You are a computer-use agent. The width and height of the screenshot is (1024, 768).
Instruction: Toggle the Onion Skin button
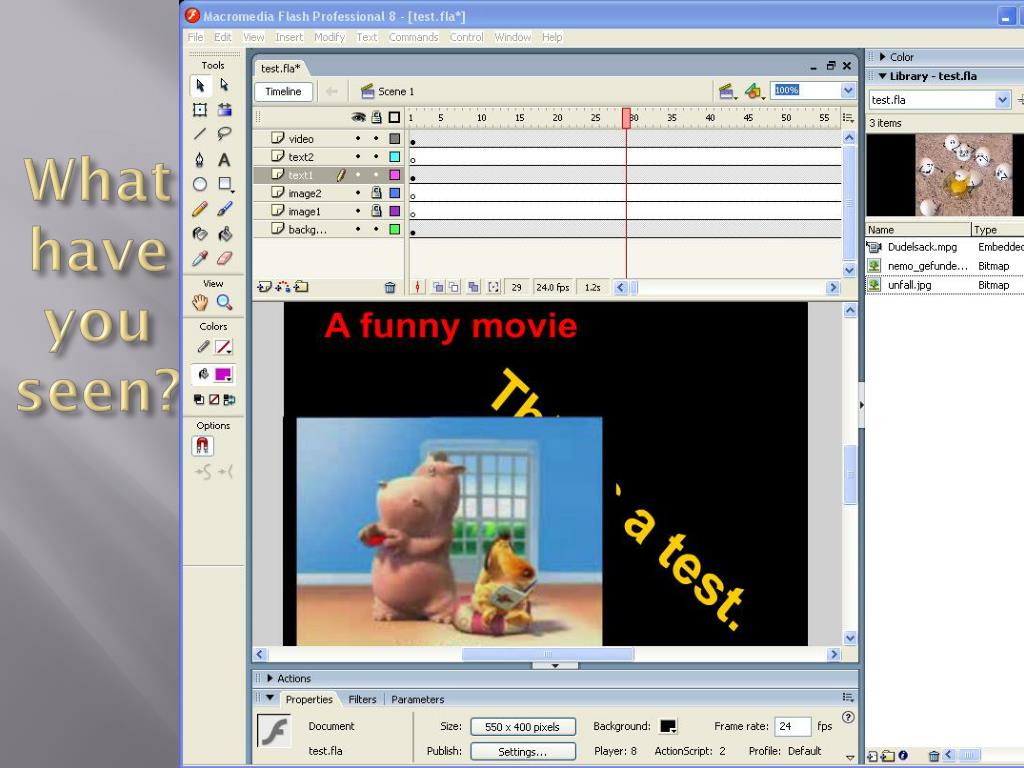click(438, 287)
